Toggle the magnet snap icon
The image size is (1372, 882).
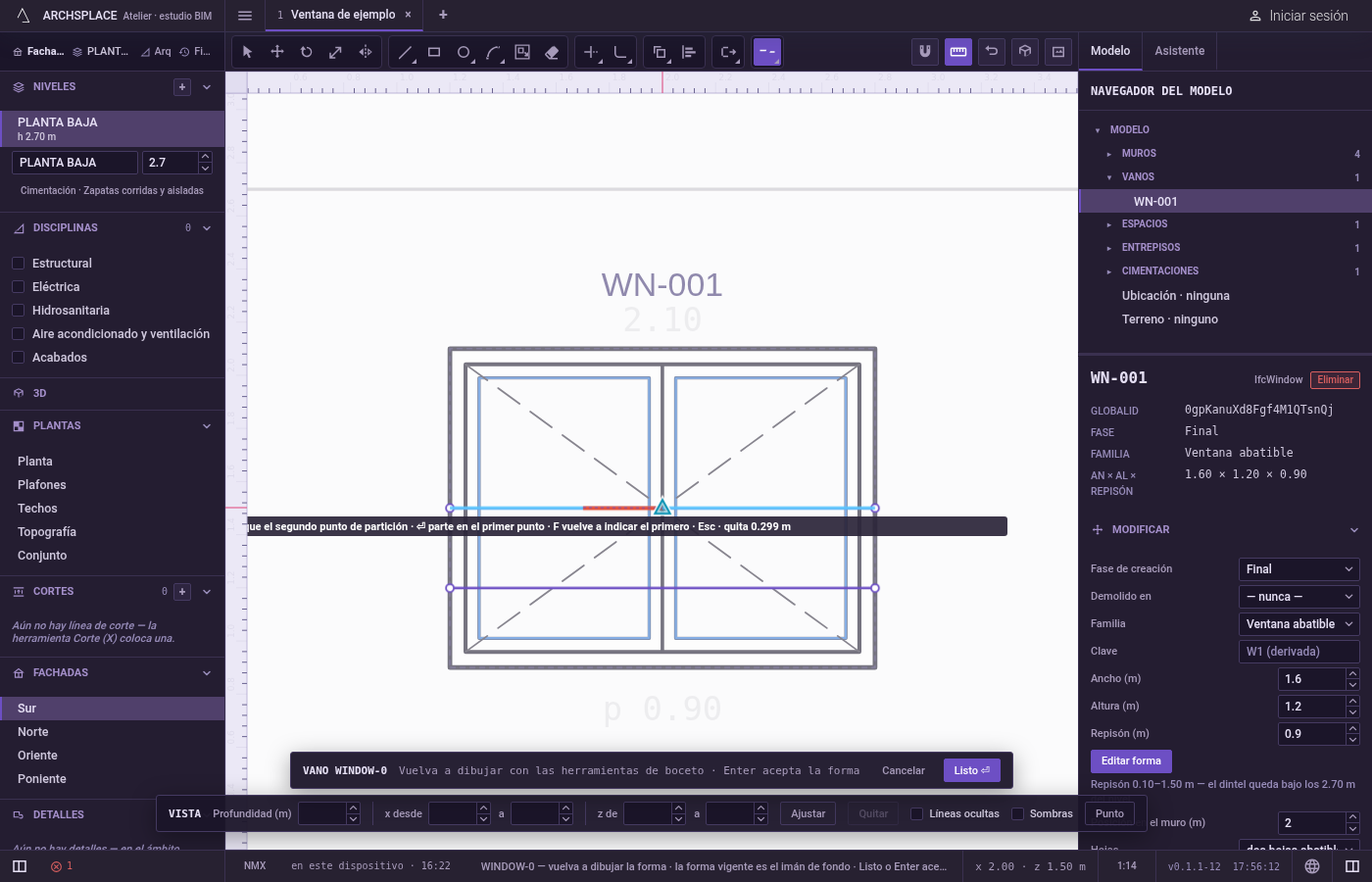[x=924, y=52]
